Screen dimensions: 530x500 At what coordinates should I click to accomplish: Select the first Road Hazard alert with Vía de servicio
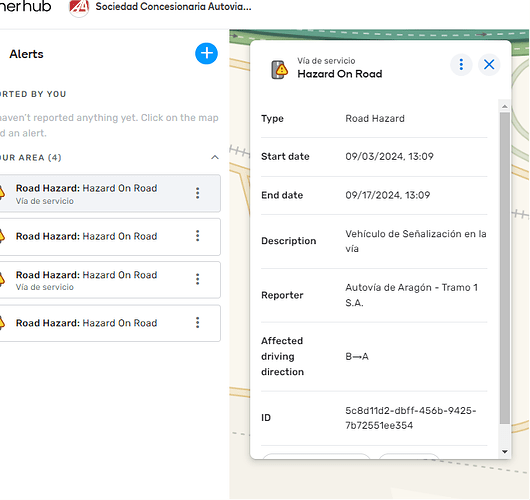tap(110, 193)
